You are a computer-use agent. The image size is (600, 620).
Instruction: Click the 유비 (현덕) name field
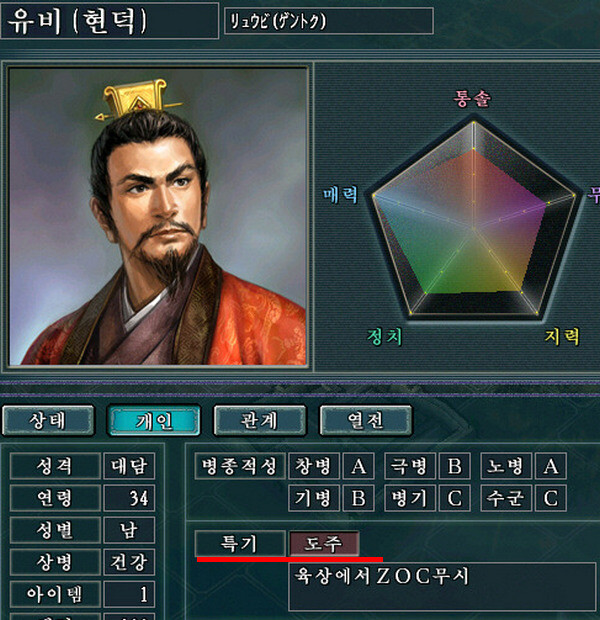coord(110,21)
